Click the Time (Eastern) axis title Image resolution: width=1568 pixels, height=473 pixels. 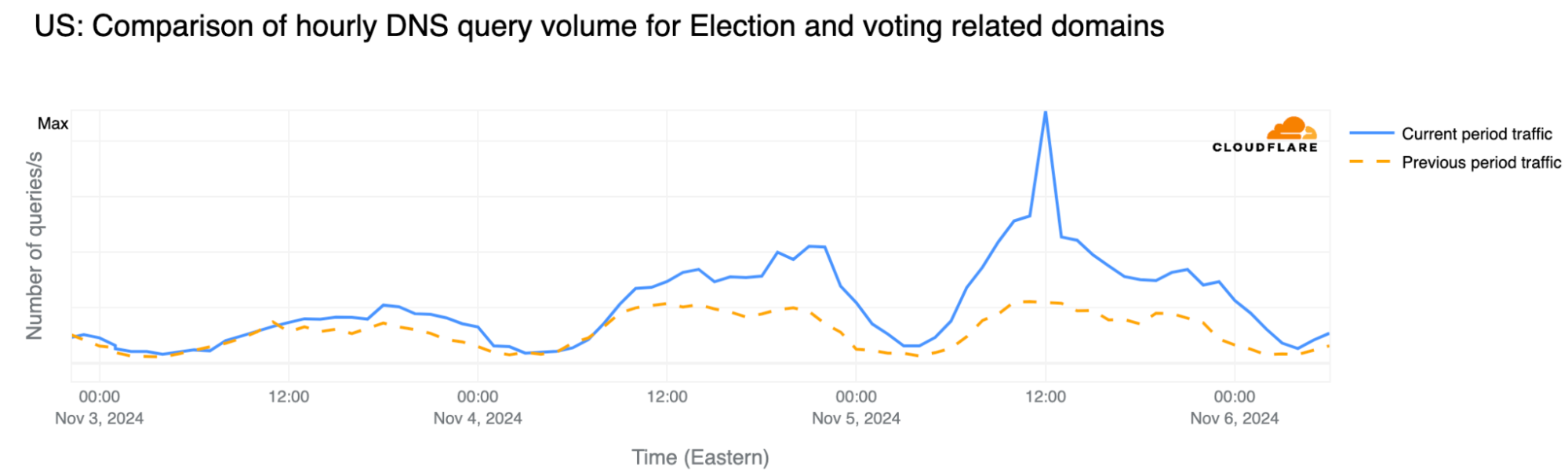[x=700, y=457]
